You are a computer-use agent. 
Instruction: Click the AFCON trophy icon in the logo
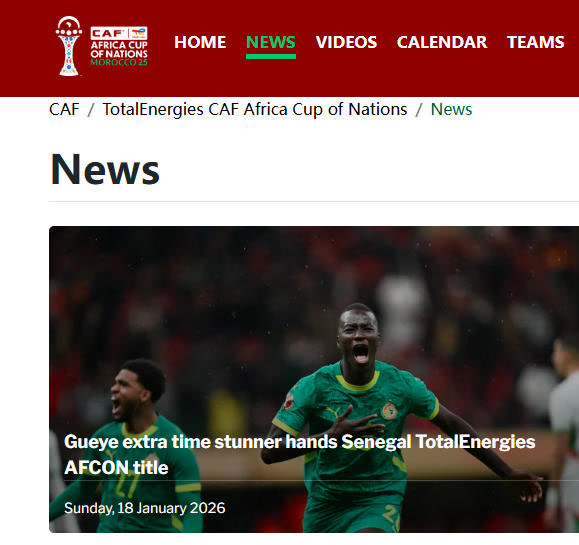coord(69,46)
